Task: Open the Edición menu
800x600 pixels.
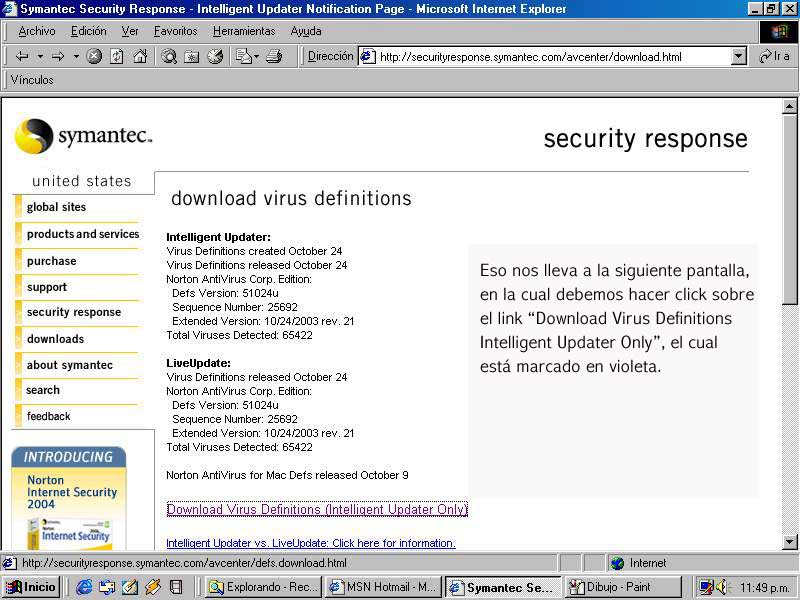Action: pos(89,31)
